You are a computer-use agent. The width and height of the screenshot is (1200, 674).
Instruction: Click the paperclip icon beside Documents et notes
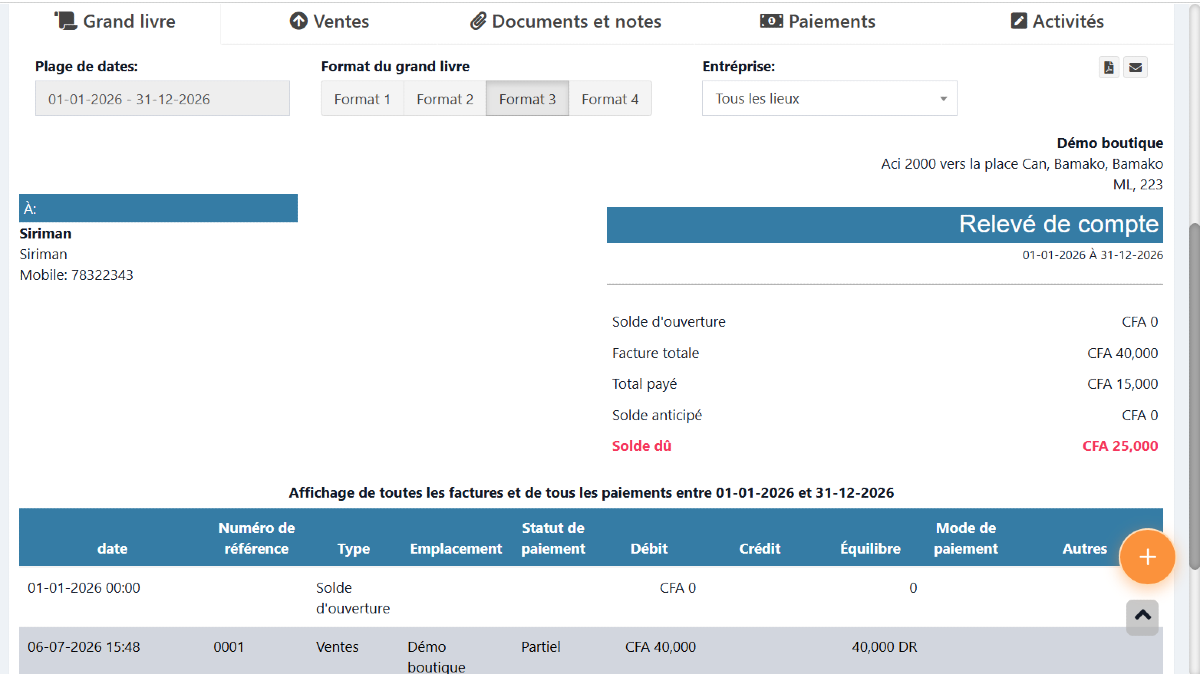click(x=478, y=21)
